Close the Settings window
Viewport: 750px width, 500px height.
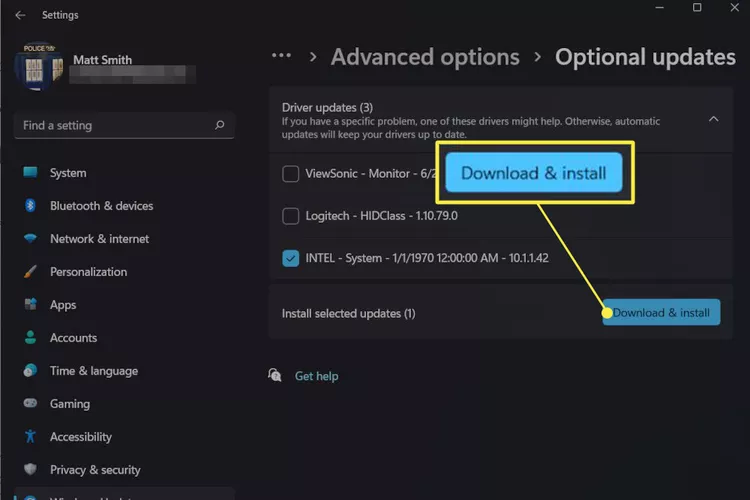734,8
